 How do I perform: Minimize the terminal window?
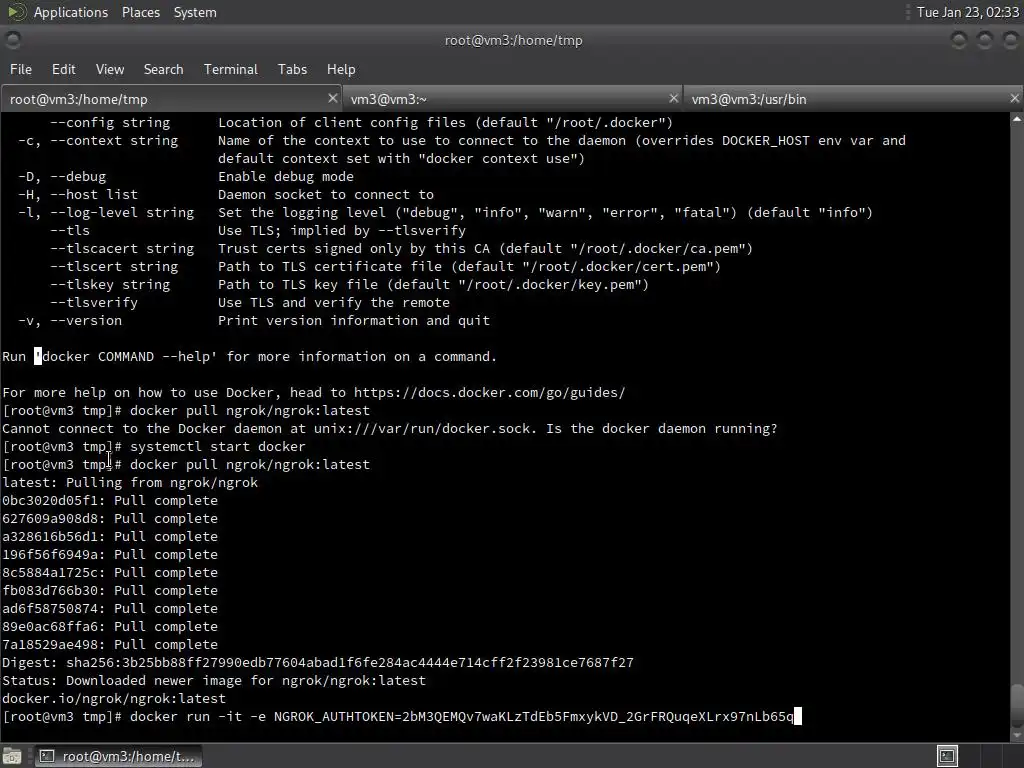[x=959, y=40]
